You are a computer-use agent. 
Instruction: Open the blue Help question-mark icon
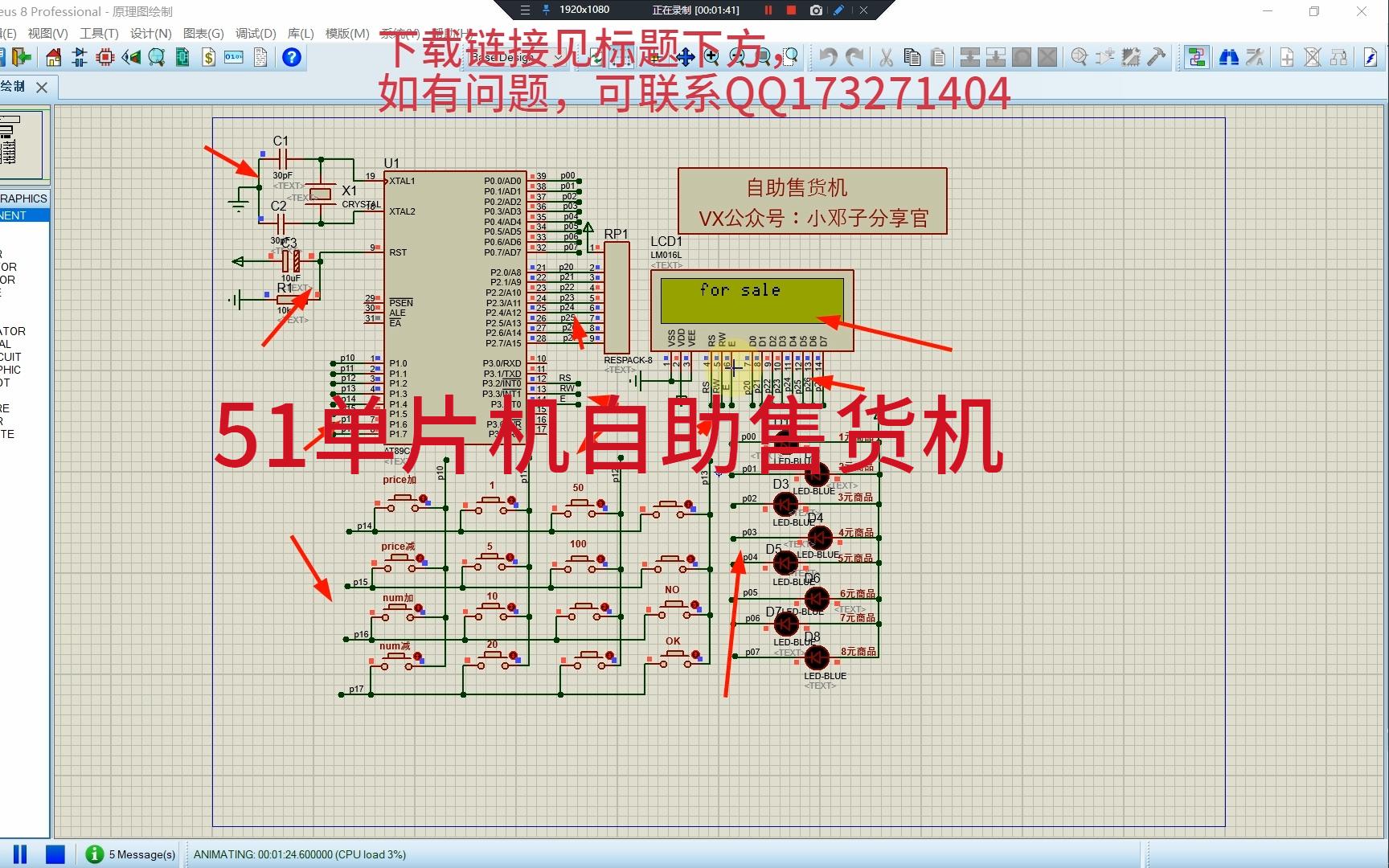coord(292,57)
